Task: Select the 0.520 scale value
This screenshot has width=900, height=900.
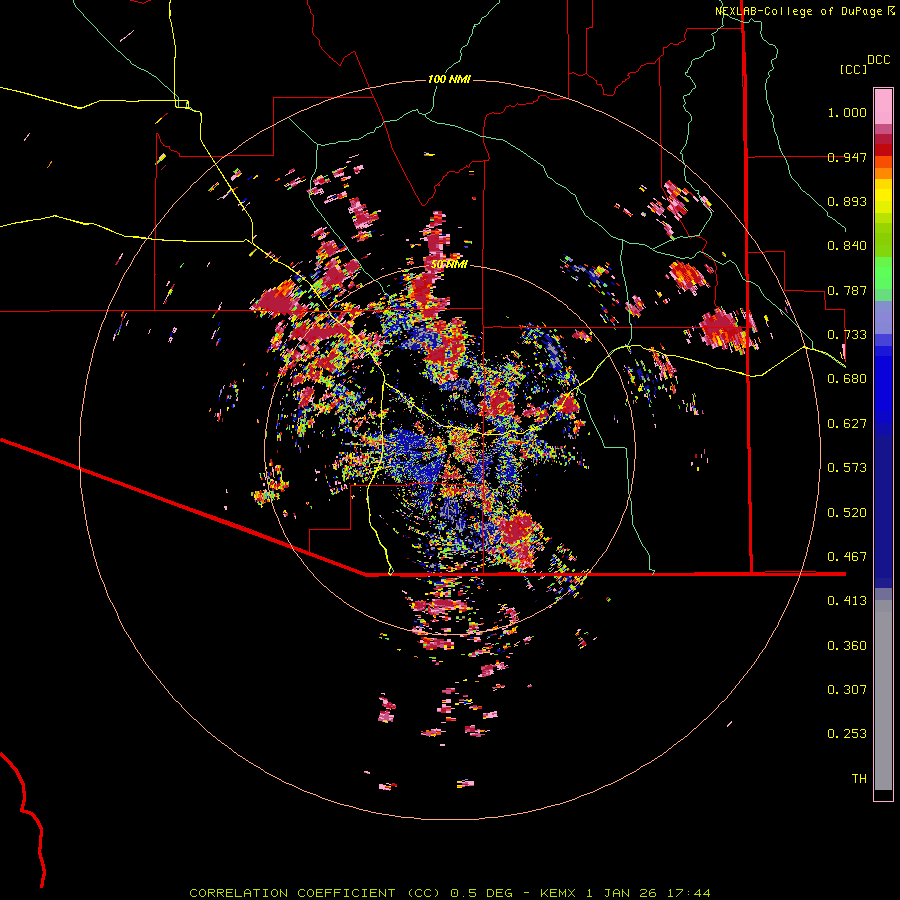Action: point(847,513)
